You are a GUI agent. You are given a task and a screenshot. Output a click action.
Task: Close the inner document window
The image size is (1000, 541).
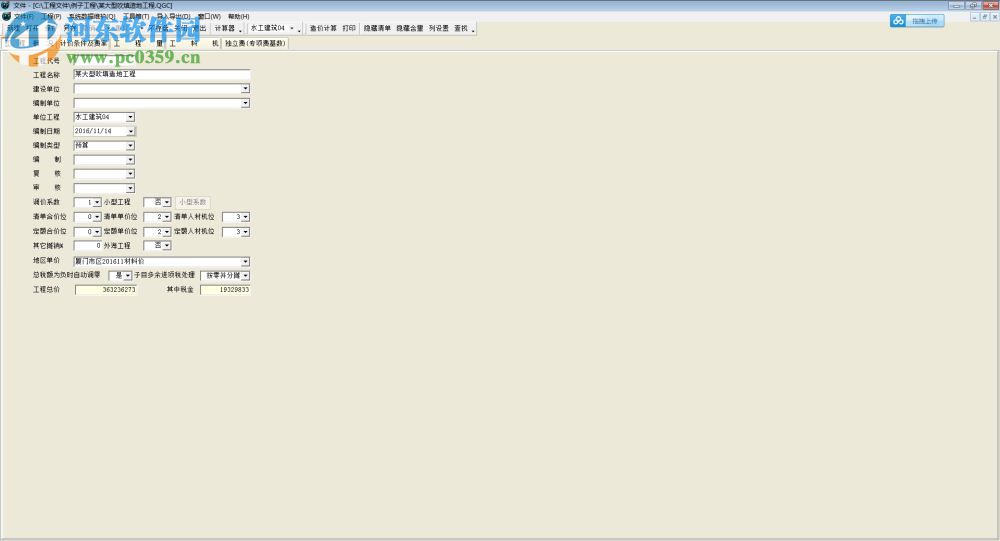(994, 17)
